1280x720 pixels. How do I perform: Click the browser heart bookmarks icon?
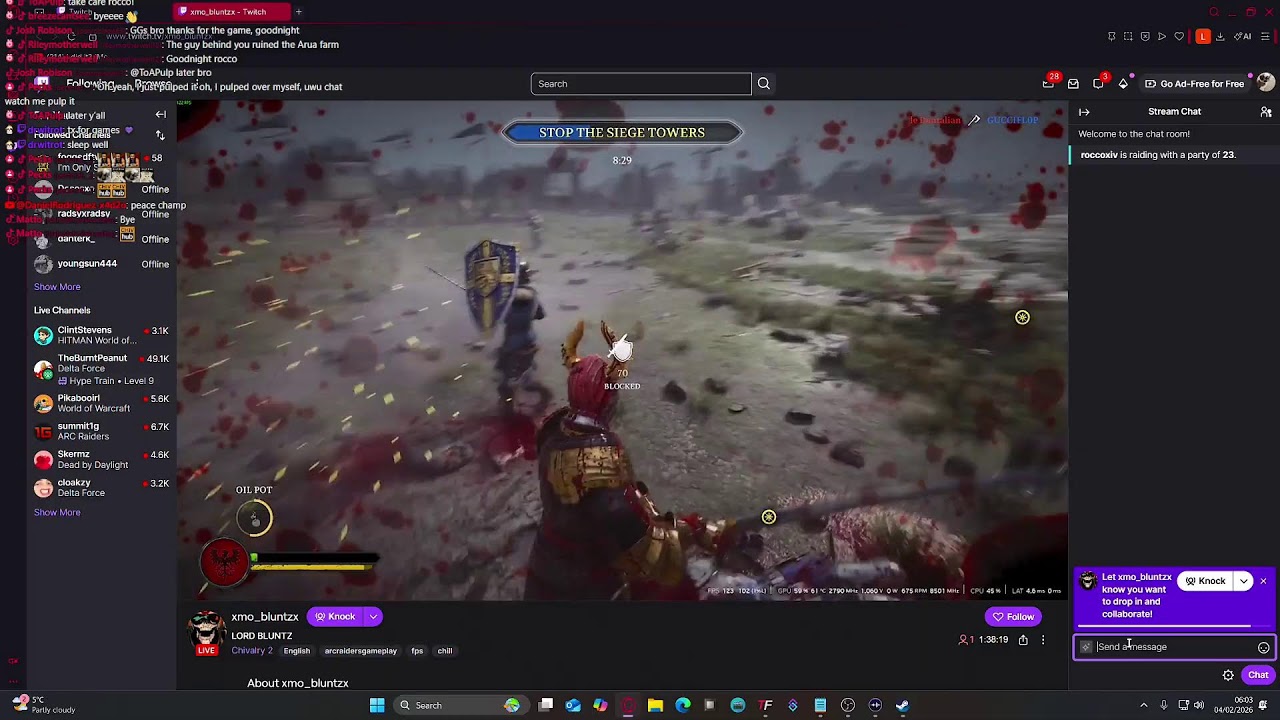pyautogui.click(x=1179, y=37)
